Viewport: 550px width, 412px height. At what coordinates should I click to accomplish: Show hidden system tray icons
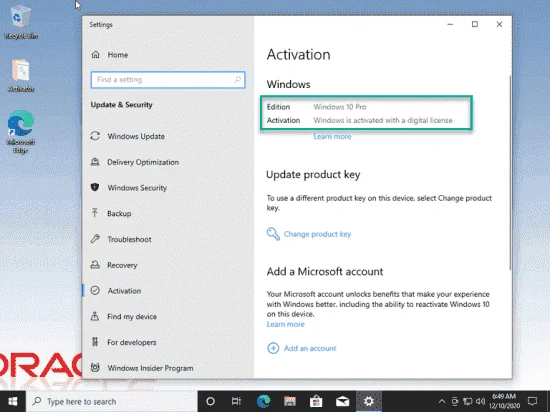(442, 401)
